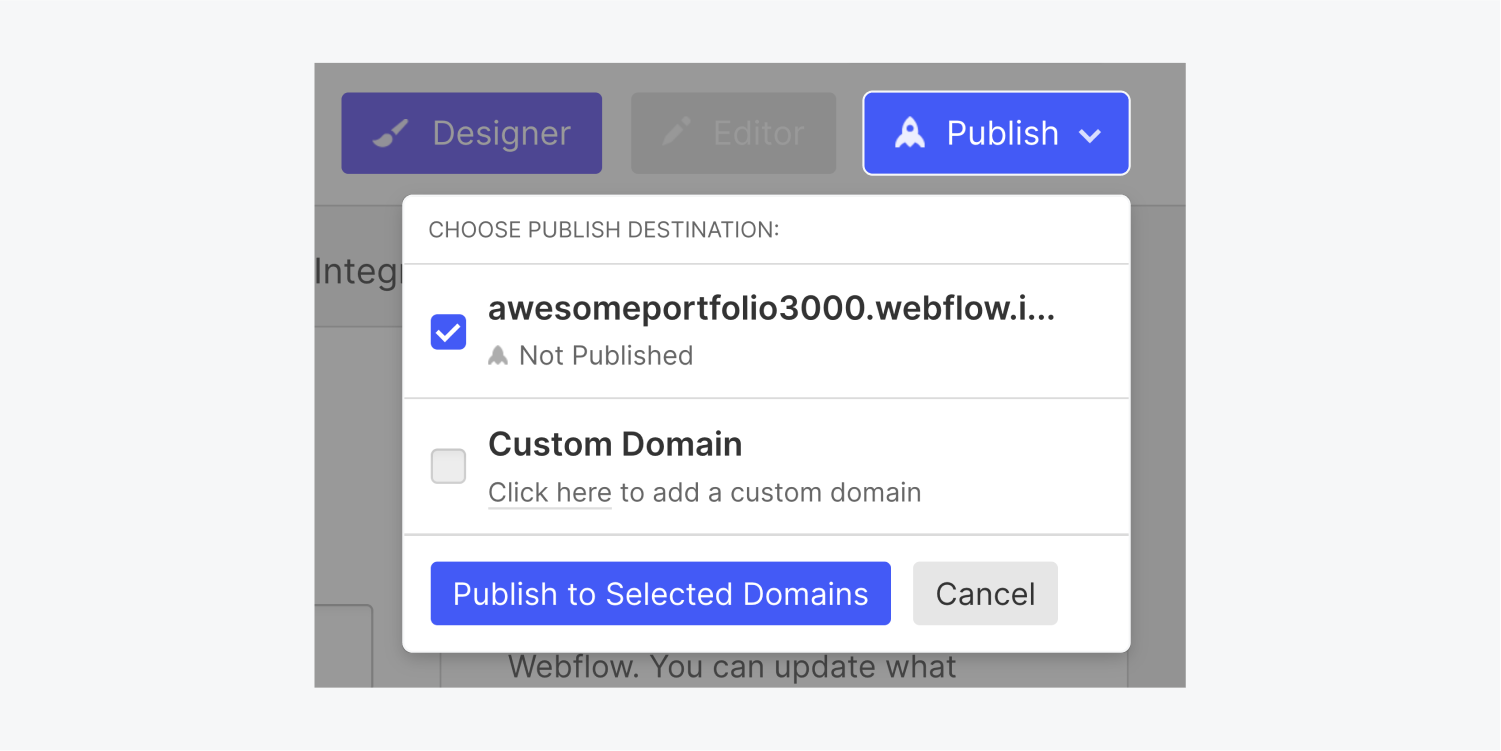Click the awesomeportfolio3000.webflow.io domain name
This screenshot has height=751, width=1501.
pyautogui.click(x=770, y=308)
